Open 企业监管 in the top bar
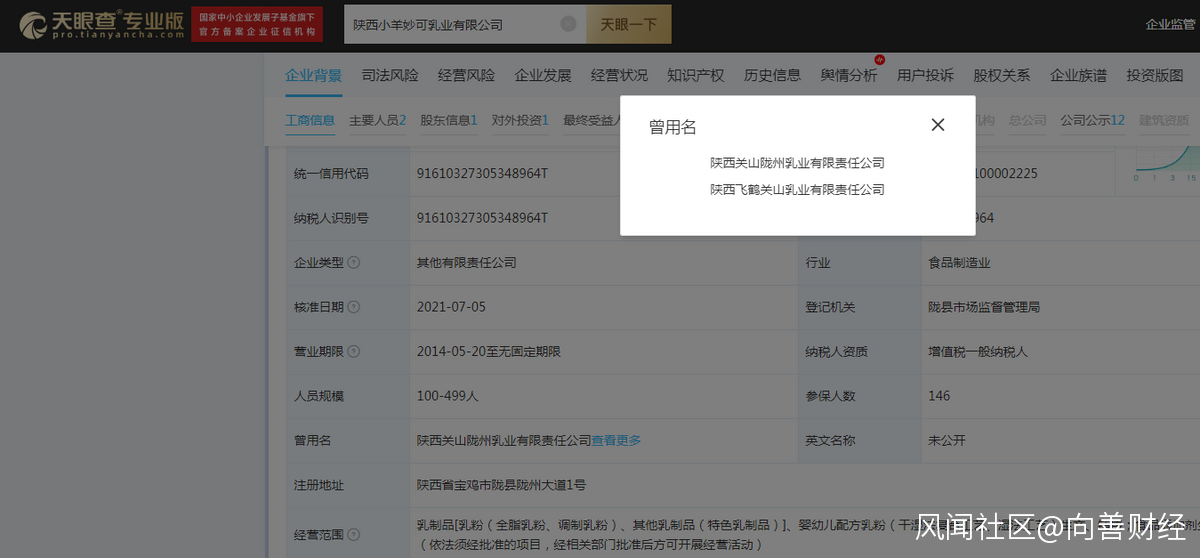The image size is (1200, 558). tap(1171, 24)
